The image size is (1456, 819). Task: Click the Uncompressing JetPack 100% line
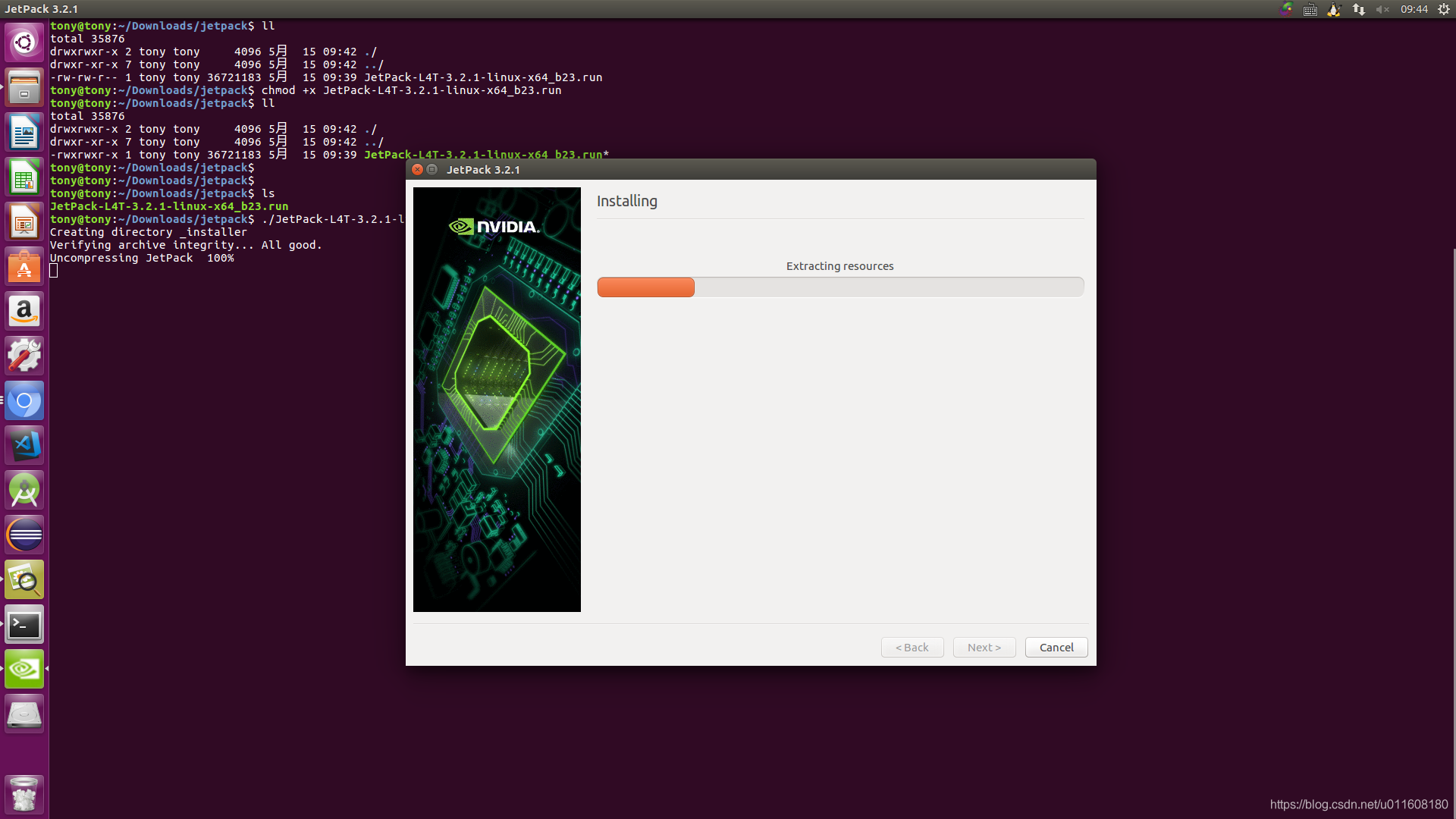[x=142, y=258]
